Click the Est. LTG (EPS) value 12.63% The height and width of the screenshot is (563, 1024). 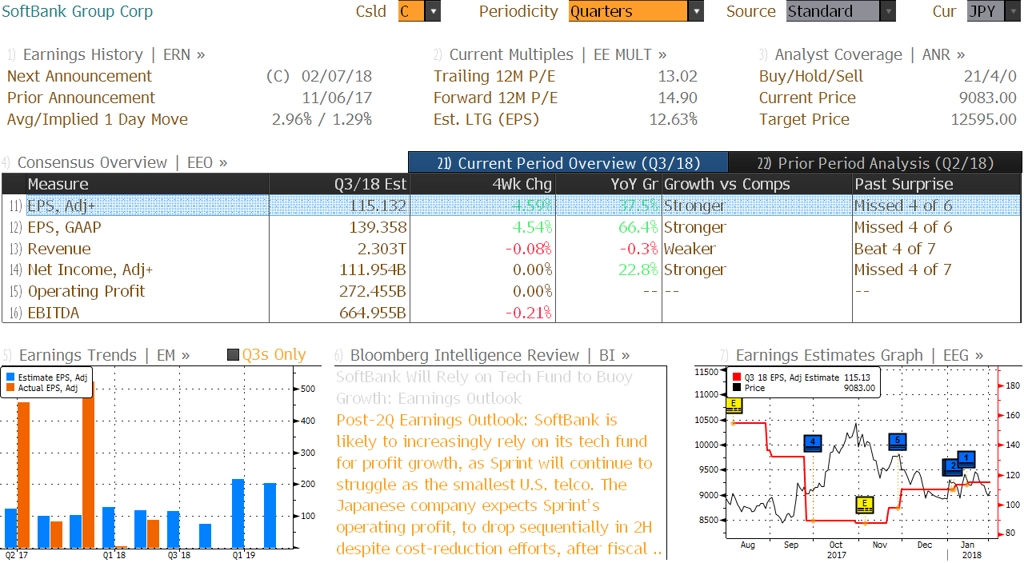673,119
